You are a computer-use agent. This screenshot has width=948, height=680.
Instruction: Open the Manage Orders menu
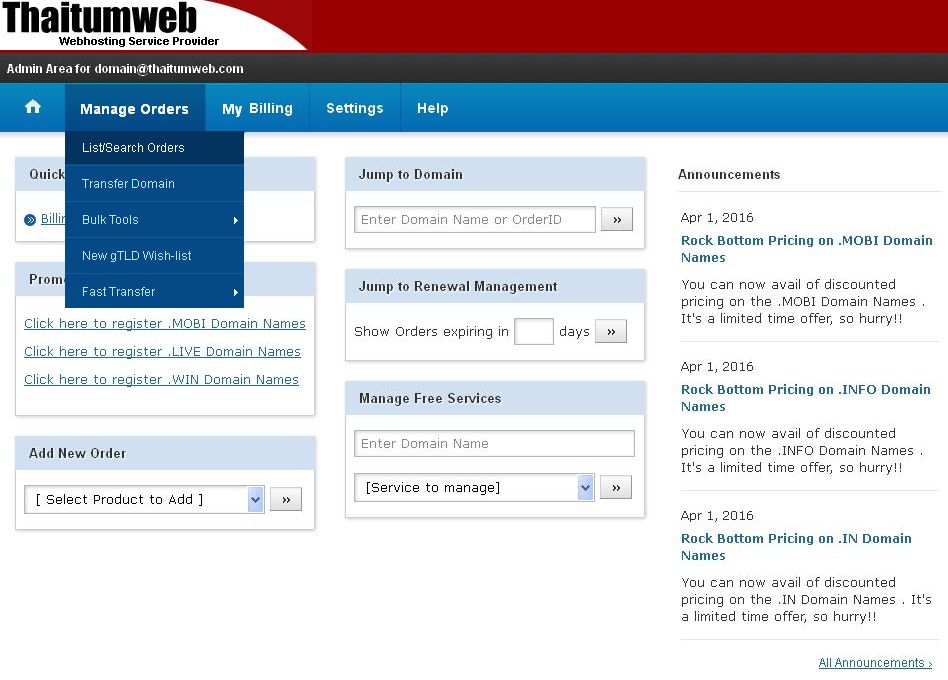(134, 109)
